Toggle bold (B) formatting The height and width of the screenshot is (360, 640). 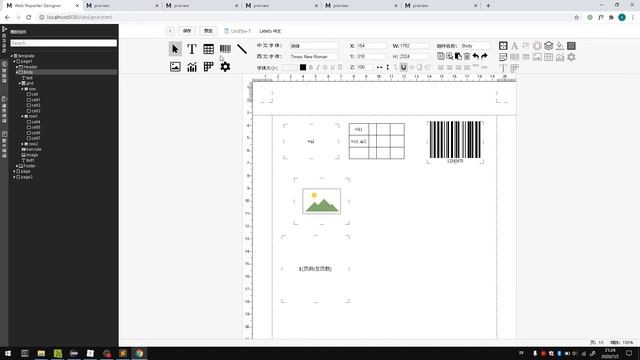311,67
